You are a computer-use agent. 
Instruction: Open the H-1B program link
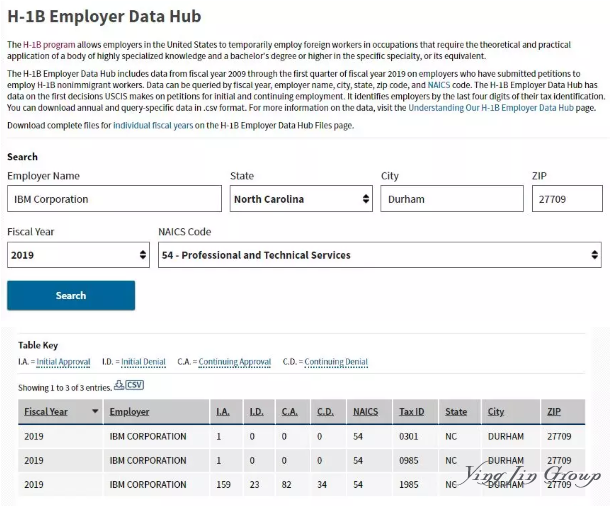tap(49, 44)
